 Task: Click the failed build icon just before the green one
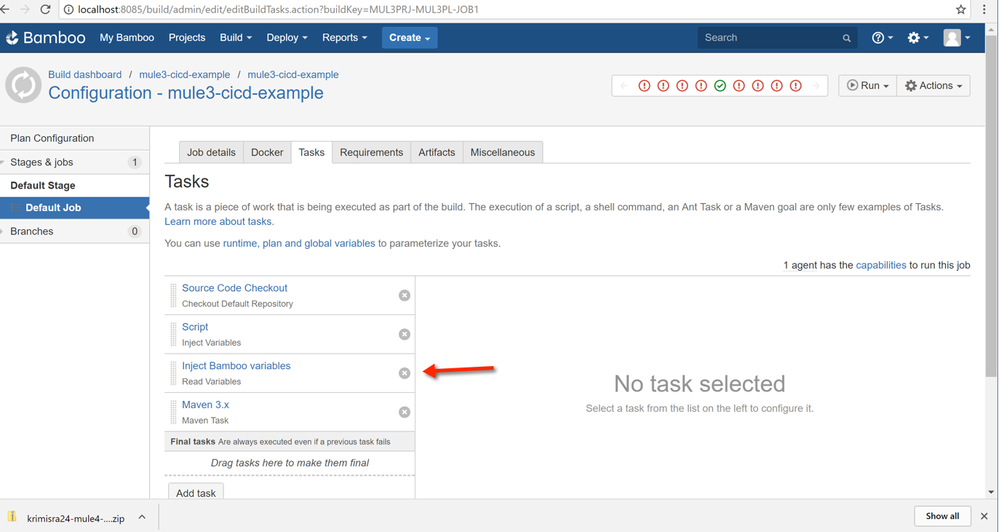(701, 85)
